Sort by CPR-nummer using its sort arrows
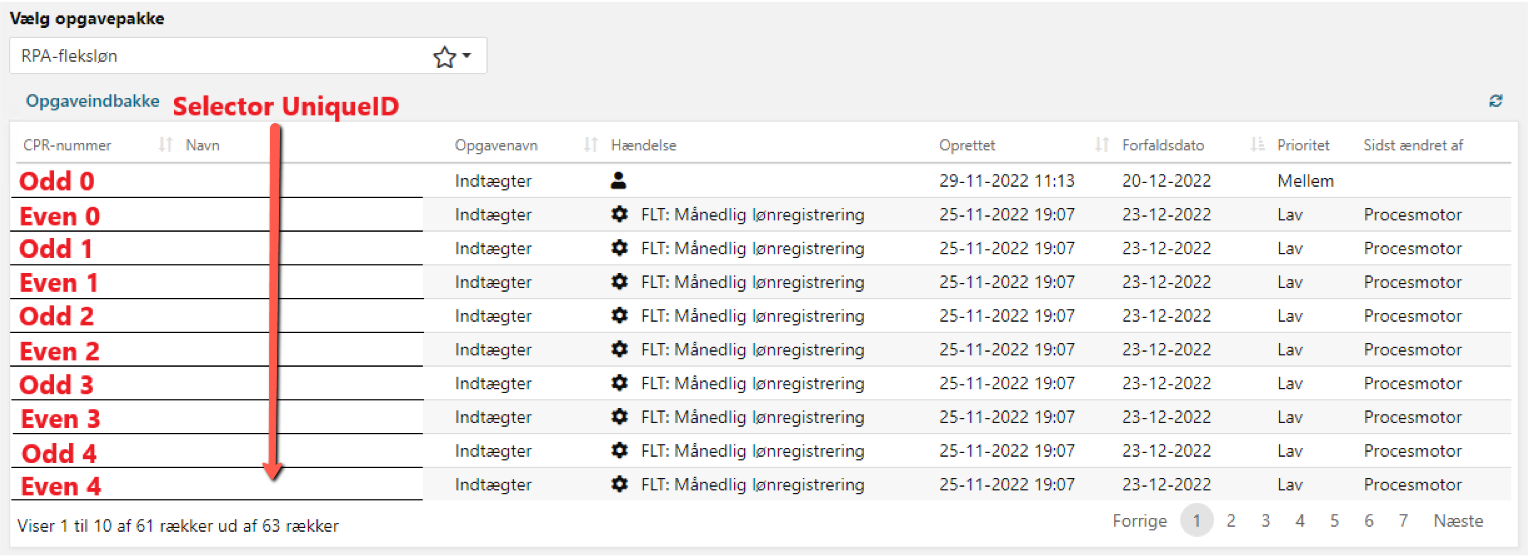 [x=166, y=145]
